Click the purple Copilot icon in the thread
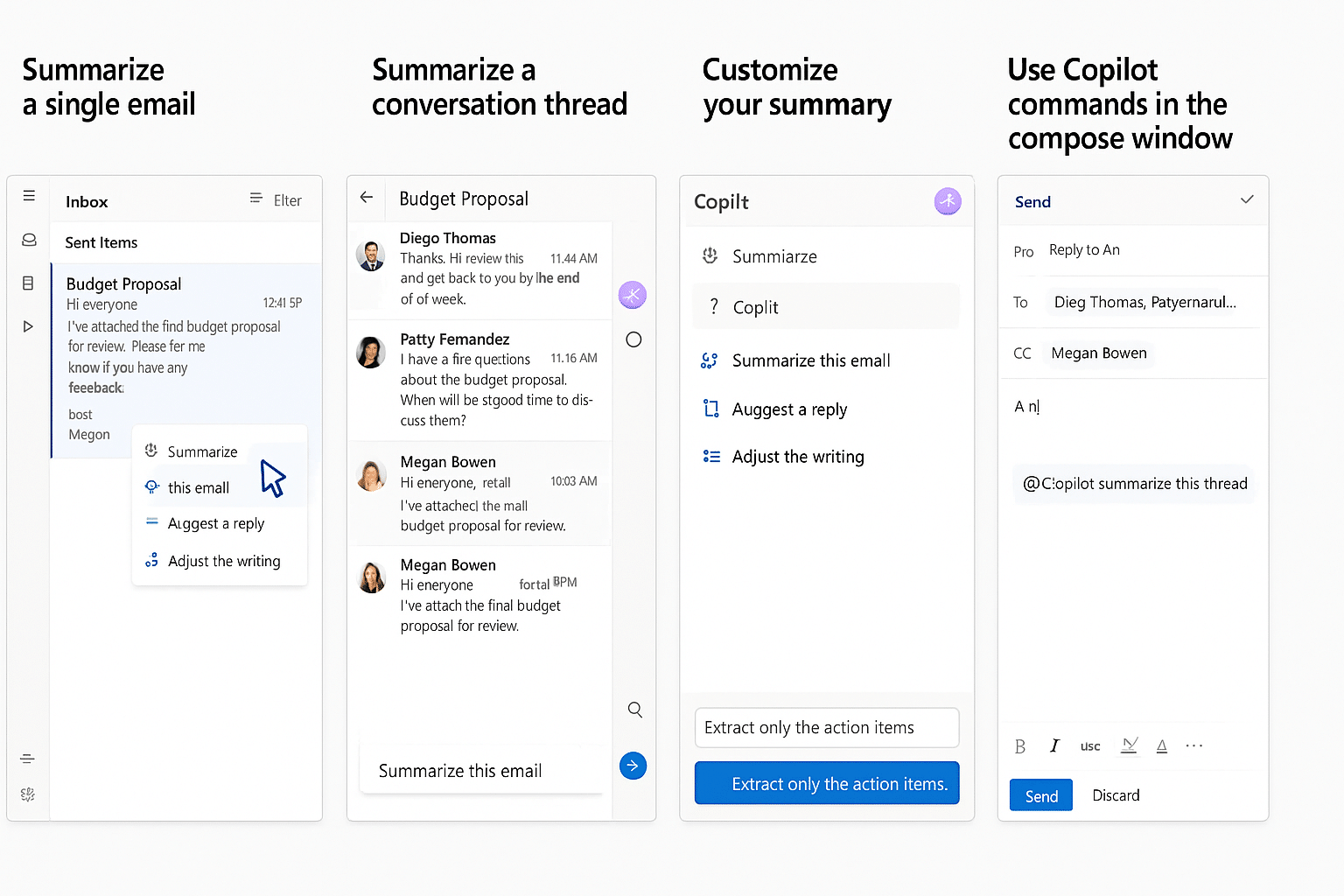 (x=633, y=295)
